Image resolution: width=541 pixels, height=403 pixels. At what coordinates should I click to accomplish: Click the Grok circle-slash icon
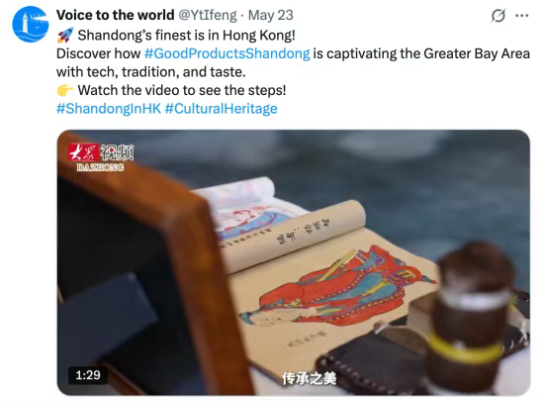(498, 16)
